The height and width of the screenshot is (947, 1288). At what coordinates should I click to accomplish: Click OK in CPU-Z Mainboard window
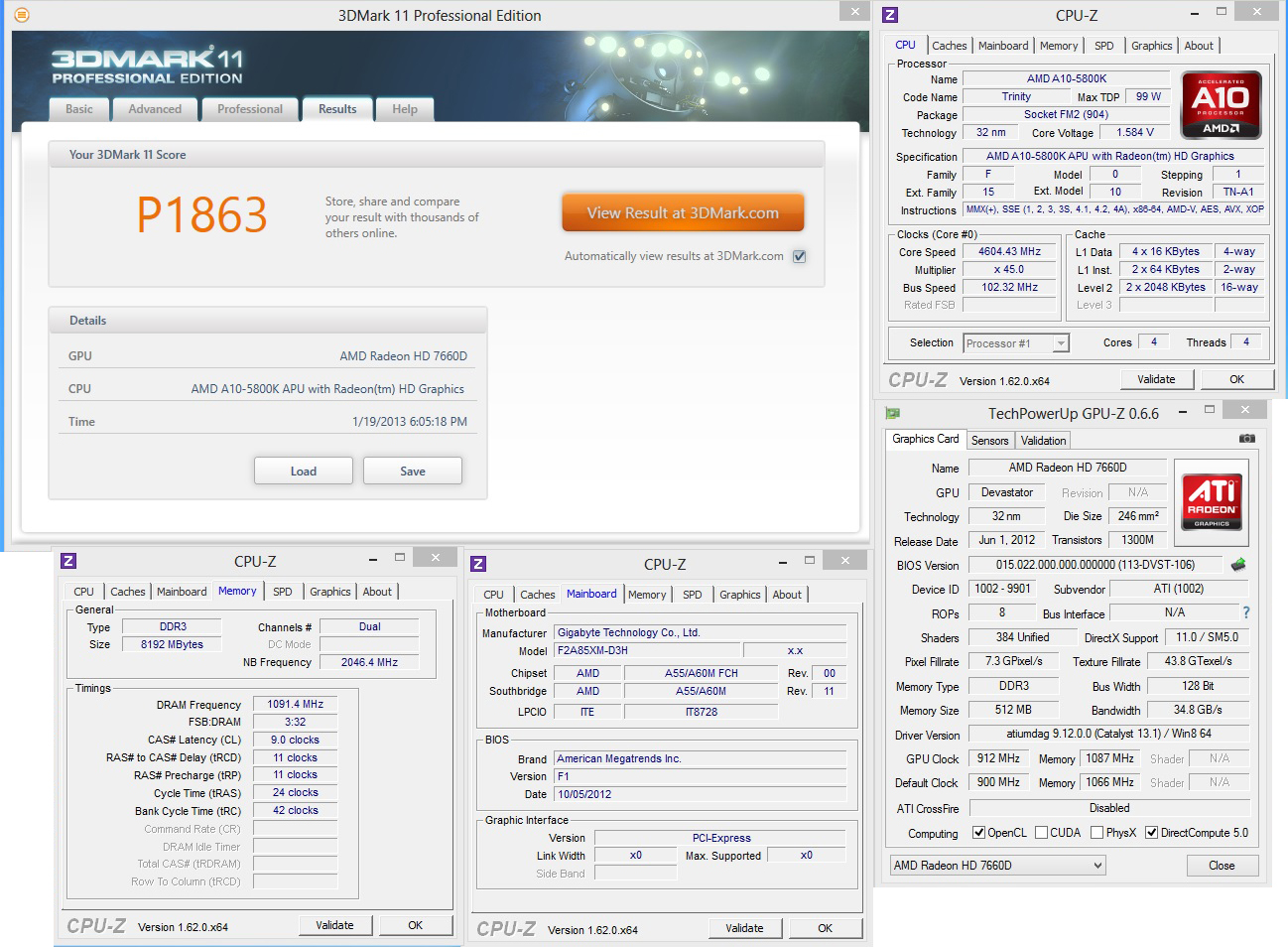pos(825,928)
